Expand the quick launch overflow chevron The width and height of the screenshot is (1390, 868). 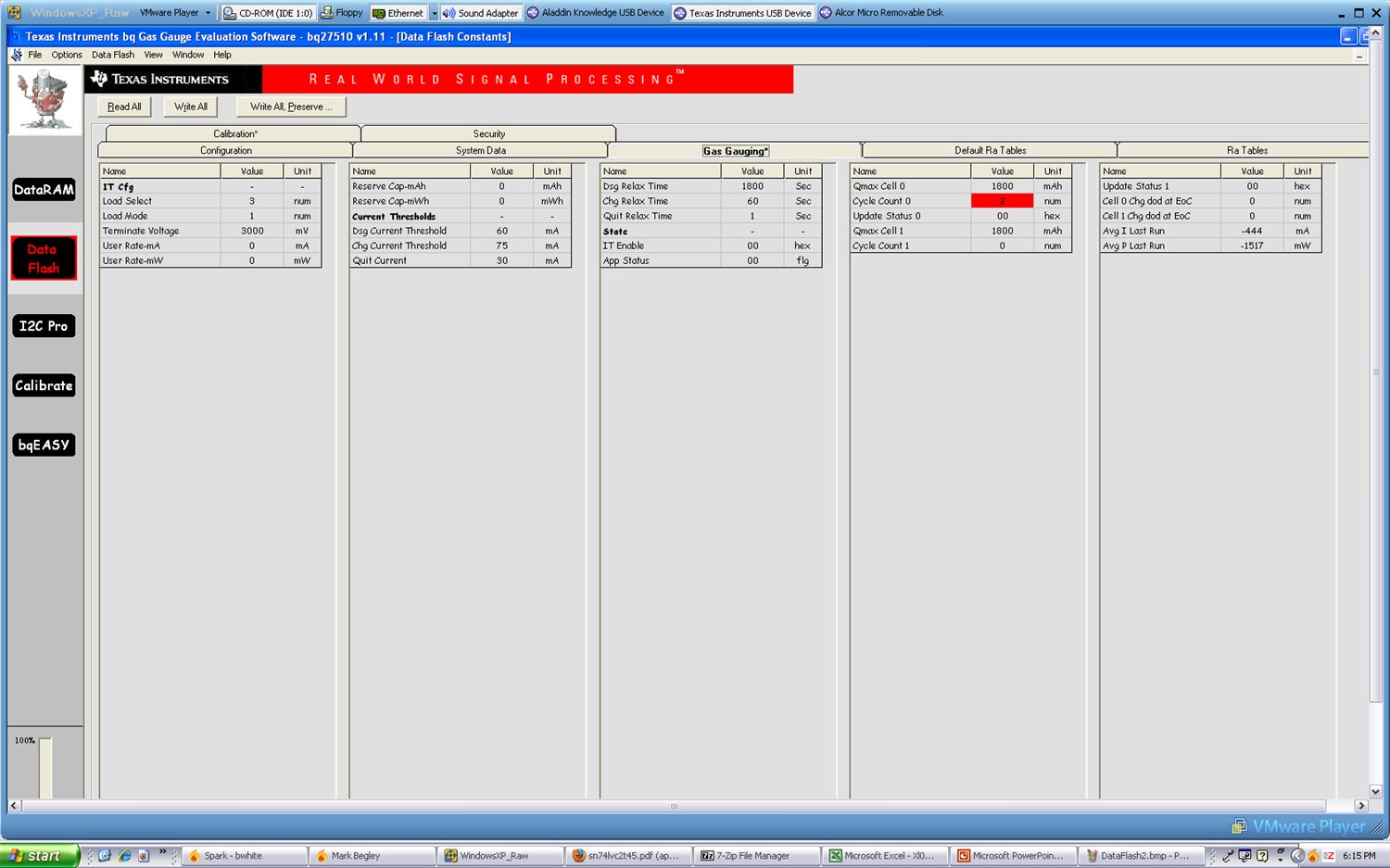point(163,852)
